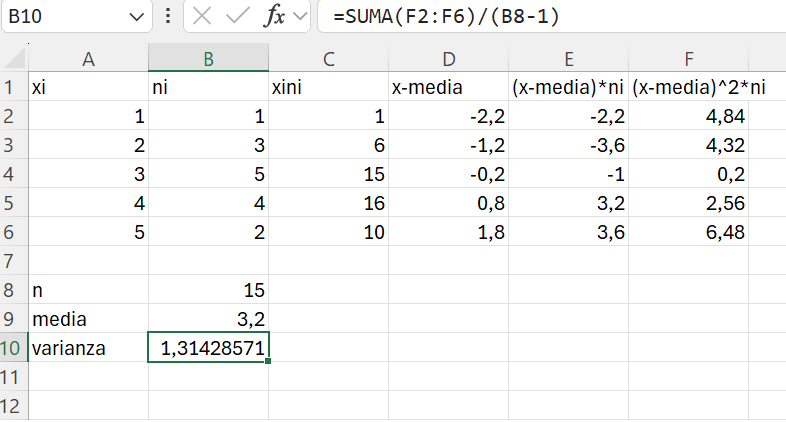786x422 pixels.
Task: Click the three-dot name box resize handle
Action: pos(168,17)
